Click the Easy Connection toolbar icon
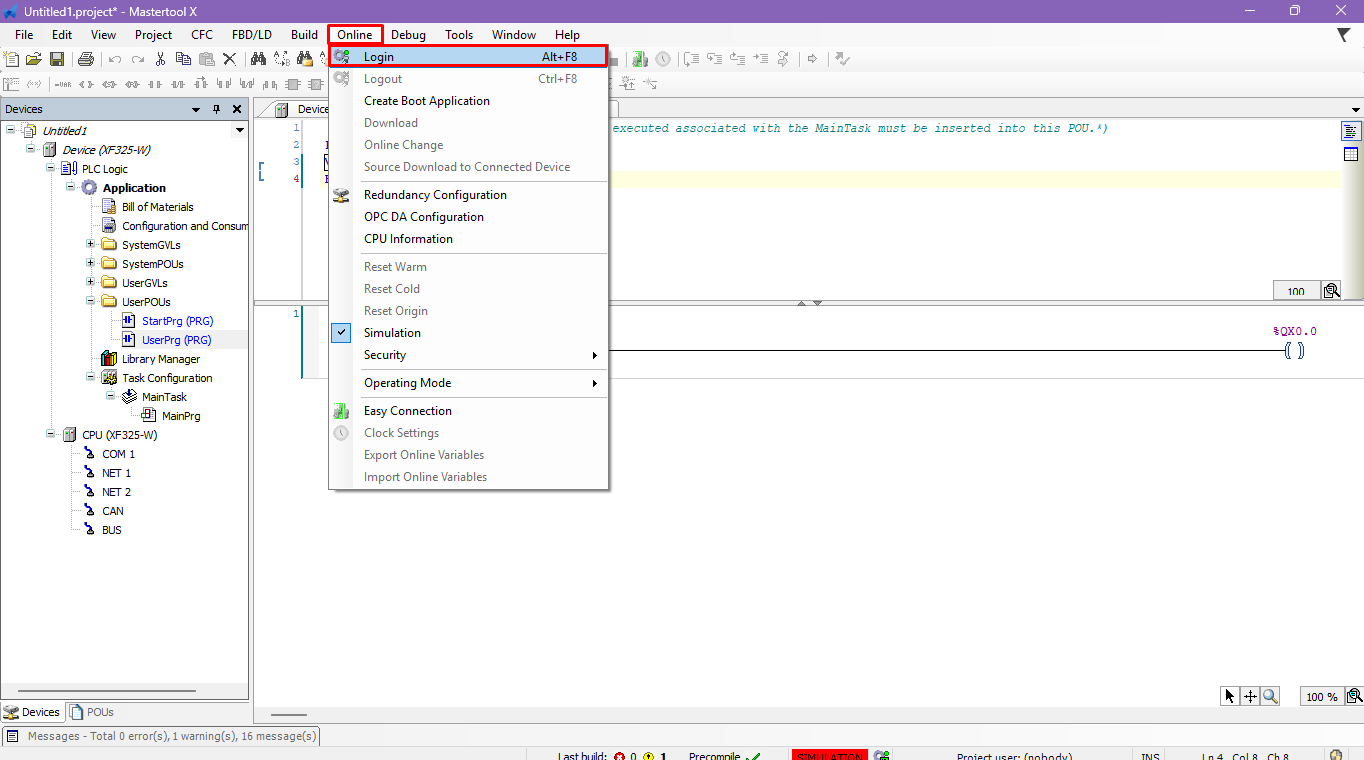The image size is (1364, 760). click(x=640, y=59)
